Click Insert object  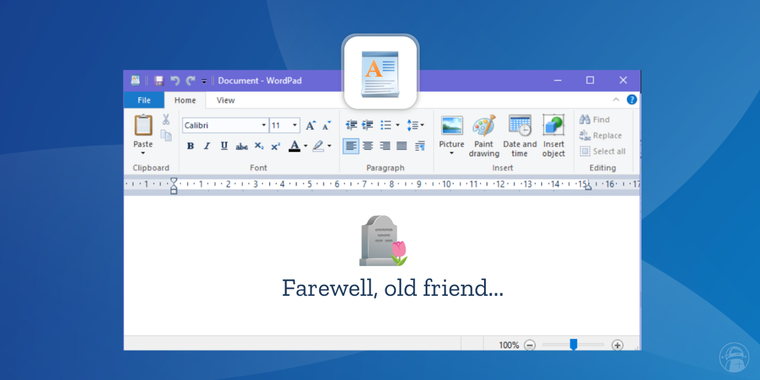coord(554,136)
